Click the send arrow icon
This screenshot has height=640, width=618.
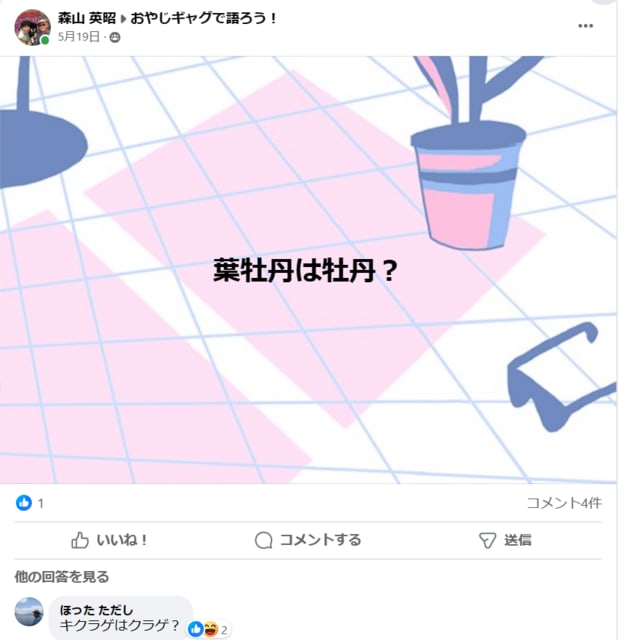487,540
